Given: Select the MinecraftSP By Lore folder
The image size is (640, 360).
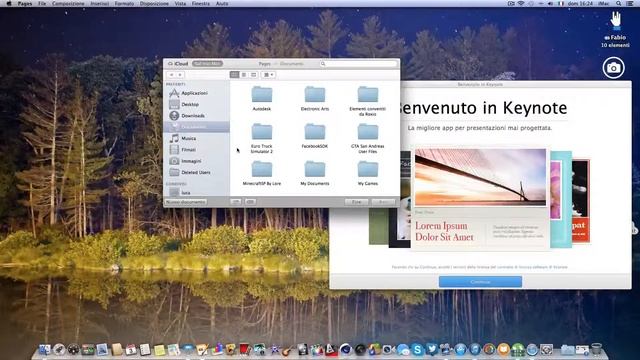Looking at the screenshot, I should point(262,173).
